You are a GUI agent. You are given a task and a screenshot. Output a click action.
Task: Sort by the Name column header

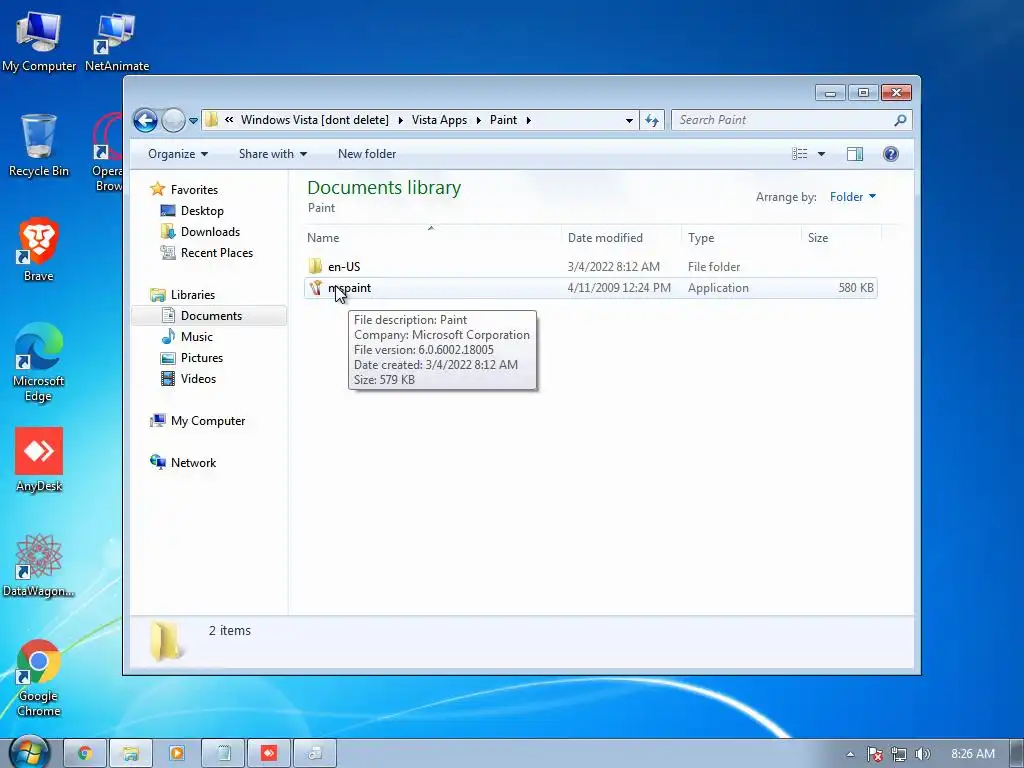coord(431,238)
